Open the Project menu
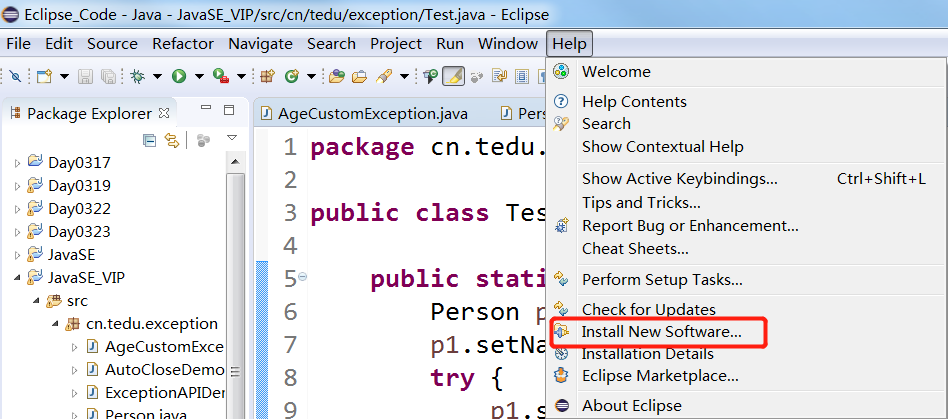Screen dimensions: 948x419 [396, 44]
